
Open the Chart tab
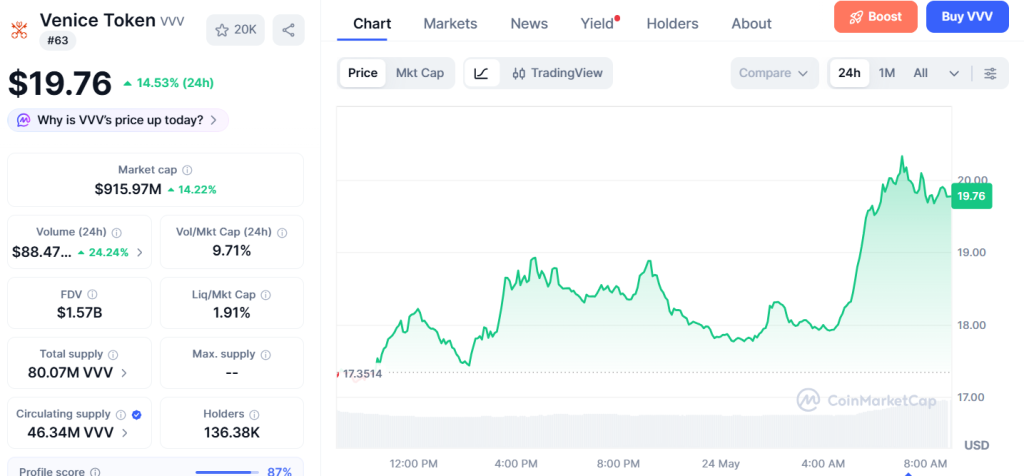point(372,24)
